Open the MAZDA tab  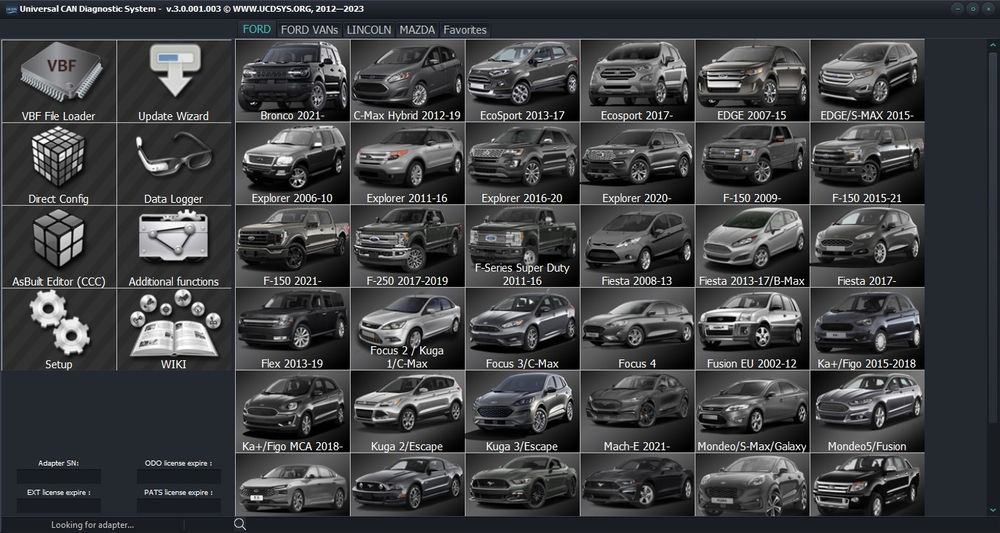click(x=417, y=29)
